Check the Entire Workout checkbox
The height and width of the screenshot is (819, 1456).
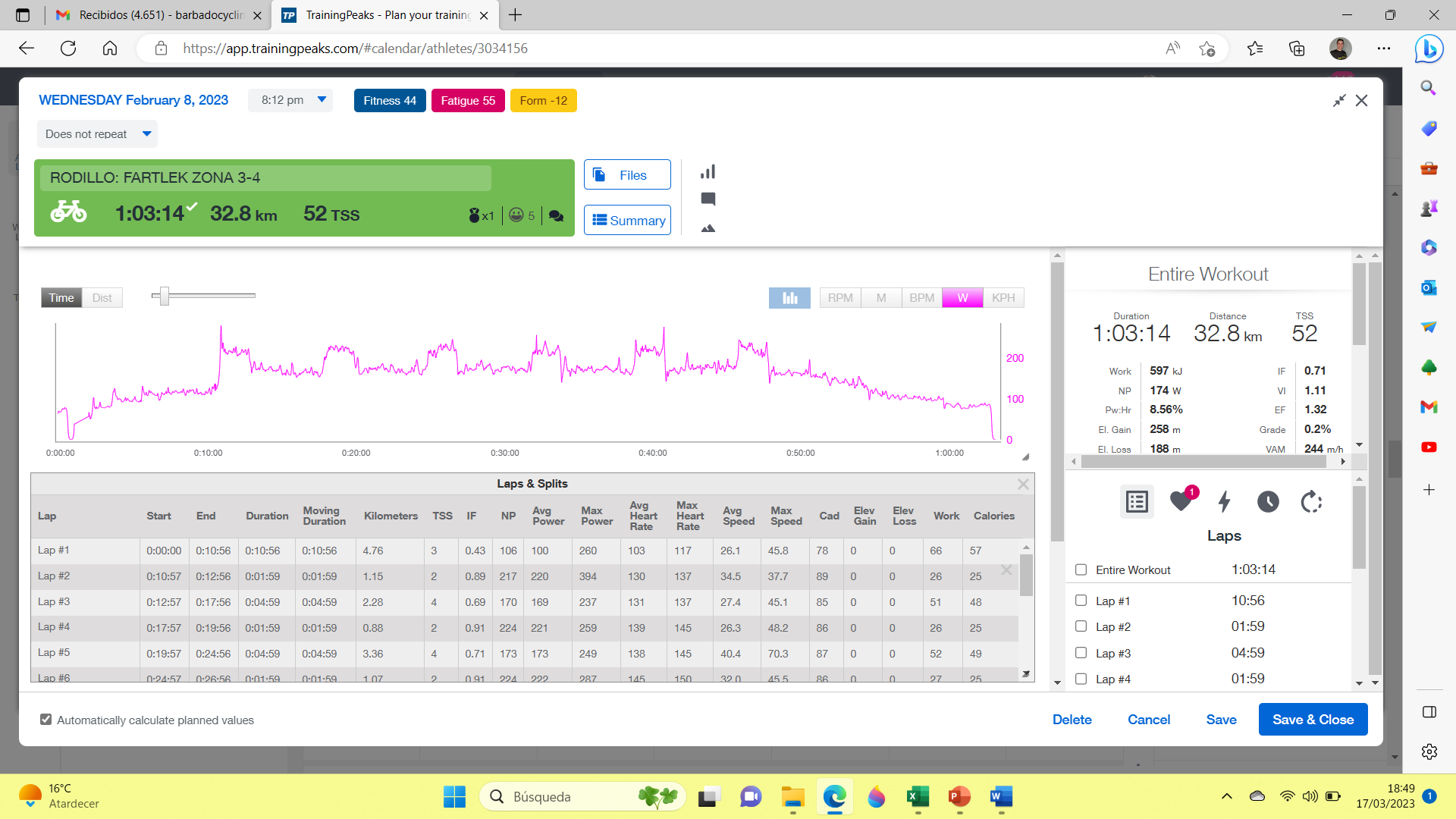pyautogui.click(x=1081, y=570)
